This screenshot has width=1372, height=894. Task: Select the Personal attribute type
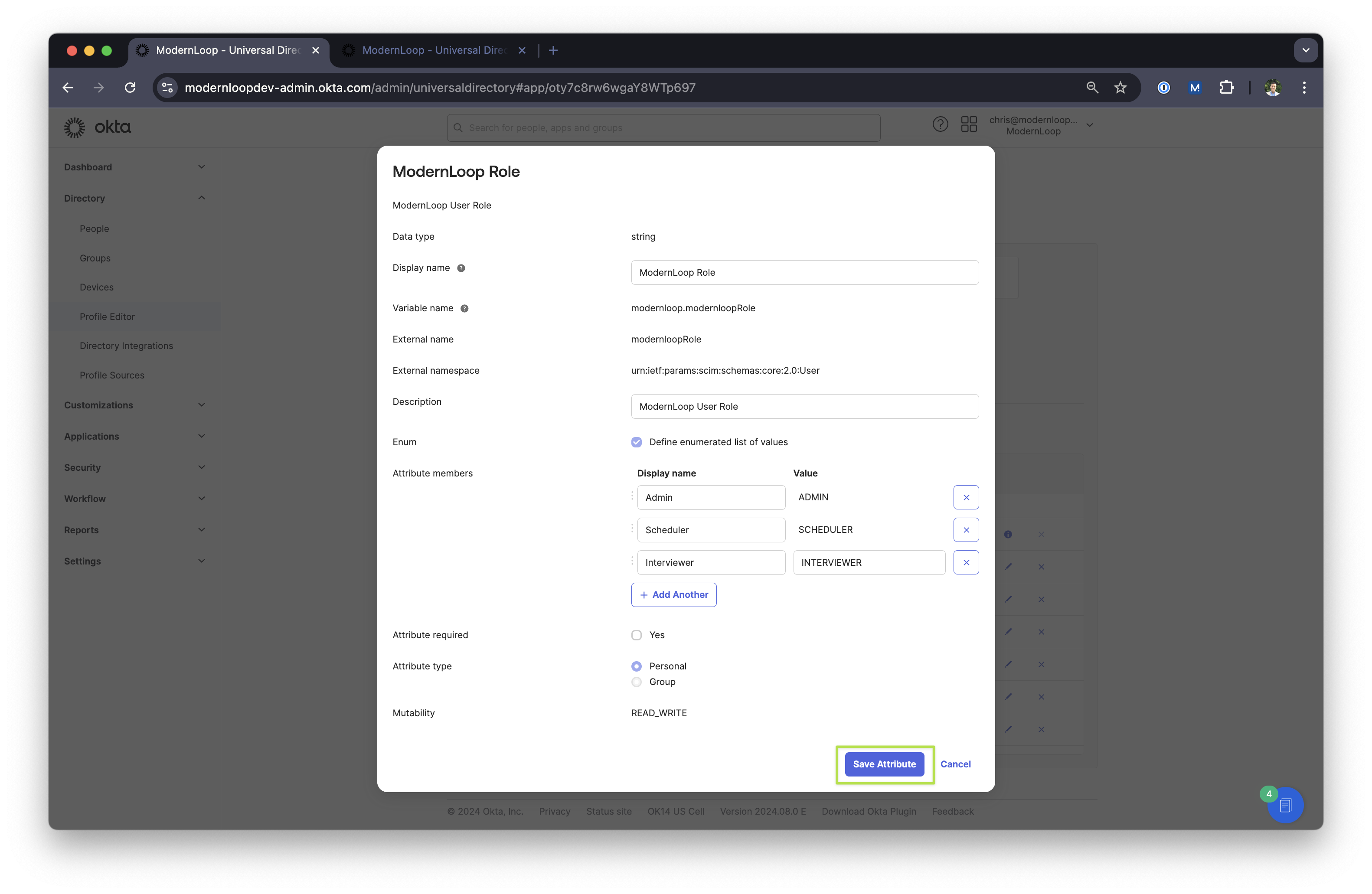point(637,666)
